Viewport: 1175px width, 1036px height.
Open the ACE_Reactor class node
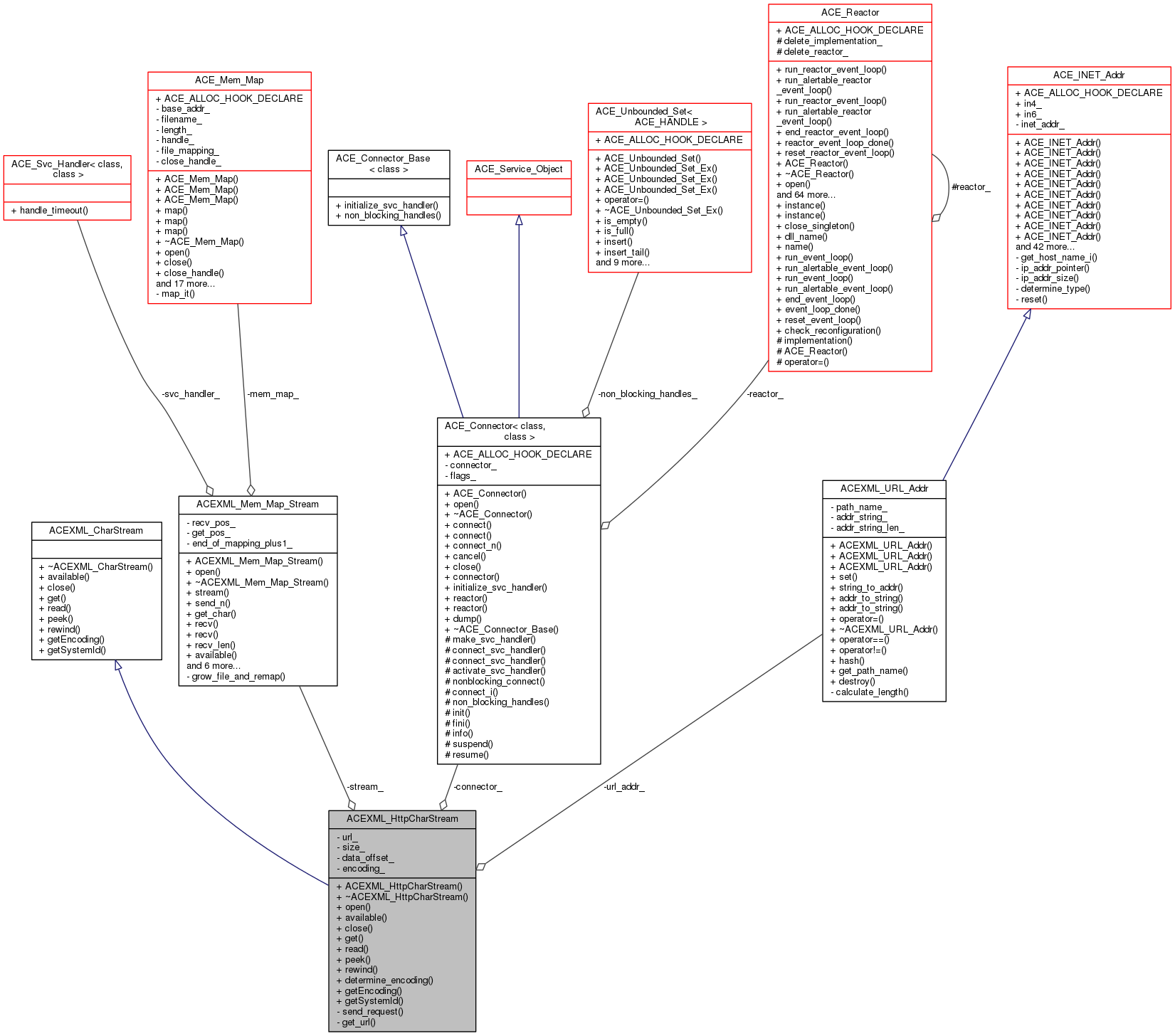point(850,13)
